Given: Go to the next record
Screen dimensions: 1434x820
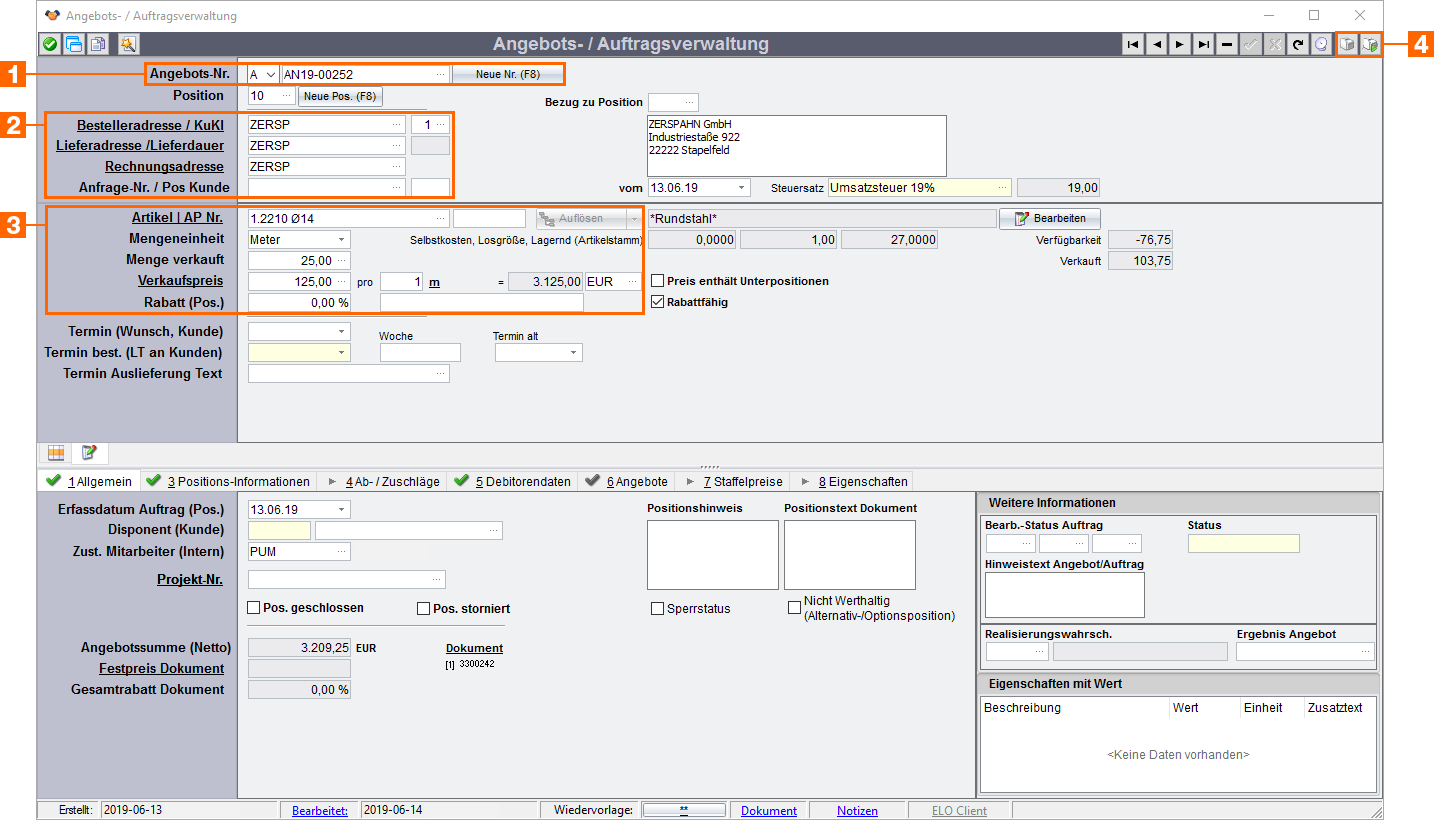Looking at the screenshot, I should click(x=1180, y=45).
